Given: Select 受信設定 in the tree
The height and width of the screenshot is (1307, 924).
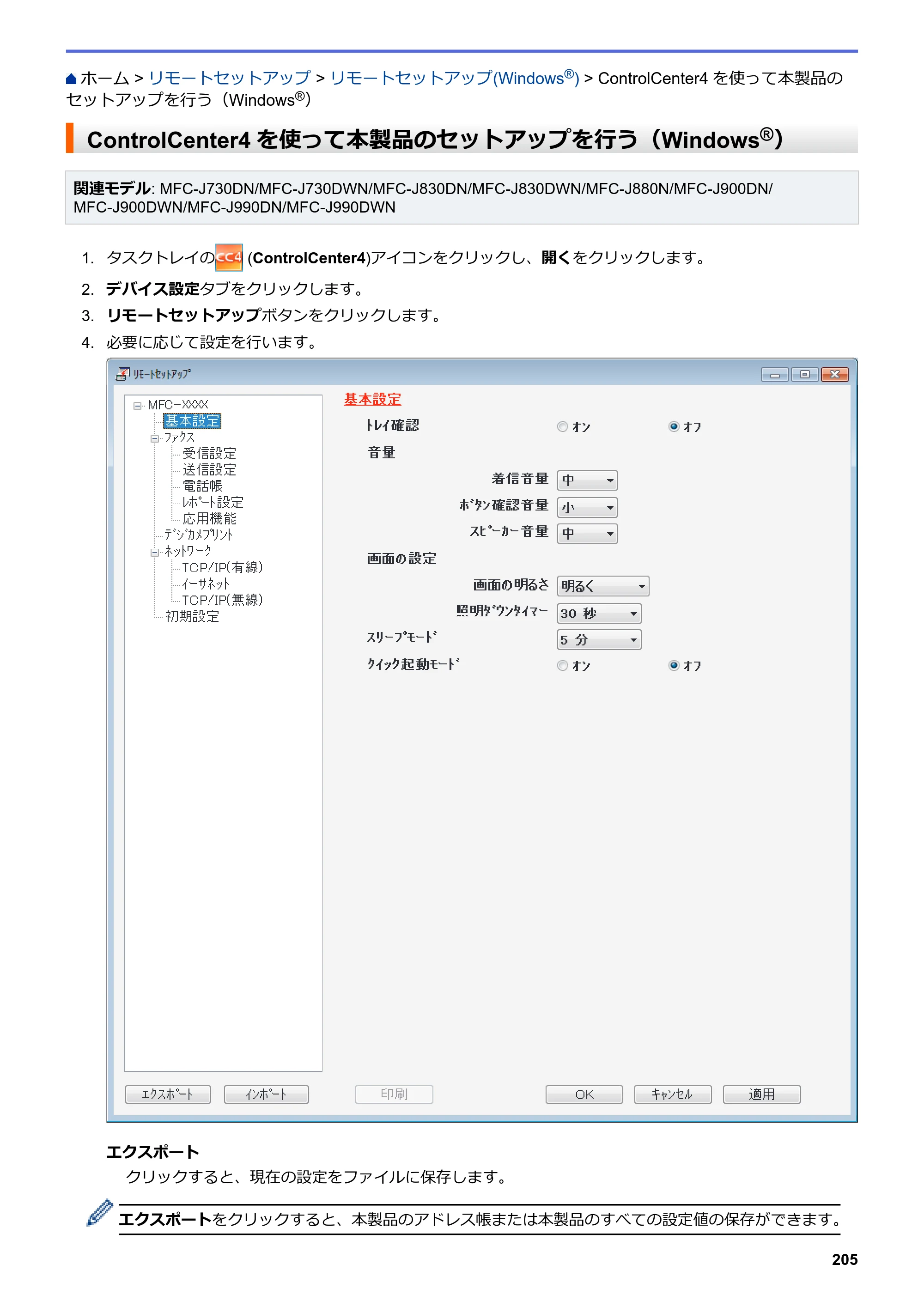Looking at the screenshot, I should pyautogui.click(x=209, y=454).
